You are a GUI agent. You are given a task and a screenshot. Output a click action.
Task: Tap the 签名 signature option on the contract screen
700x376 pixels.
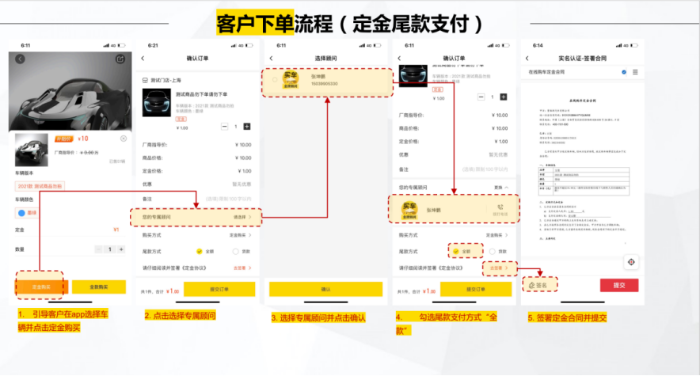tap(540, 284)
